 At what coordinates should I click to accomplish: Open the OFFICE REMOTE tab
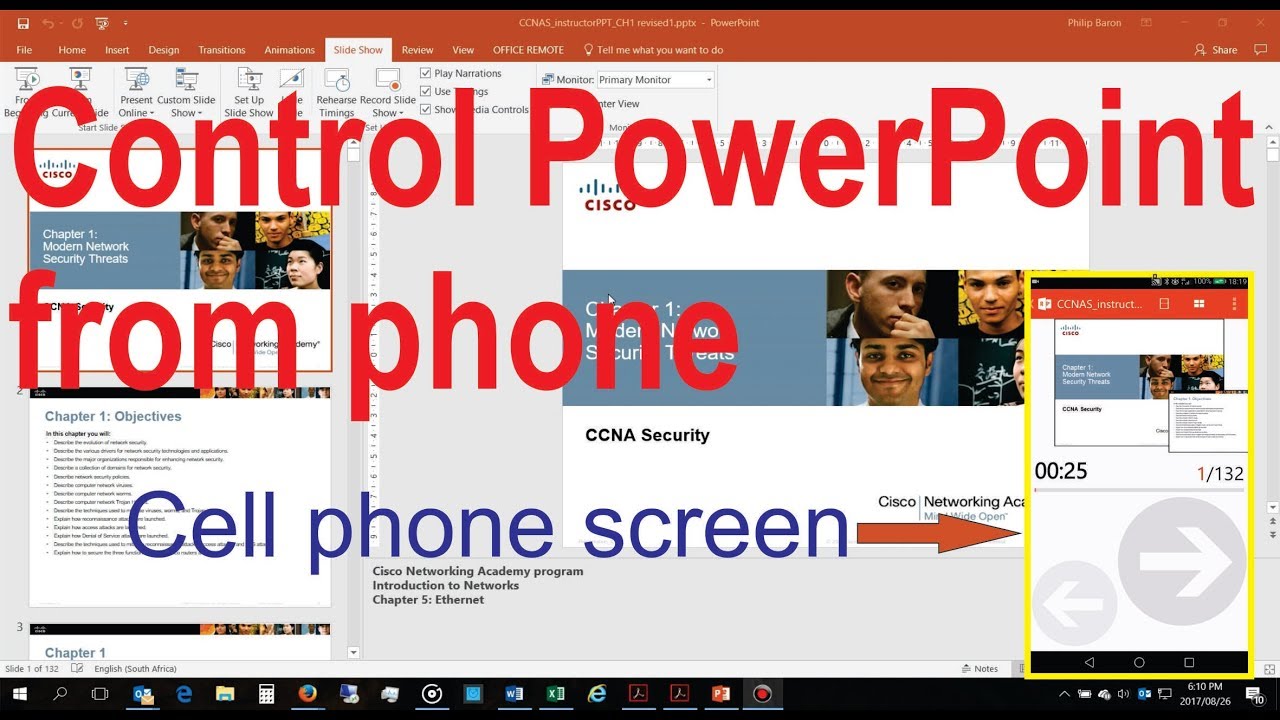[528, 50]
